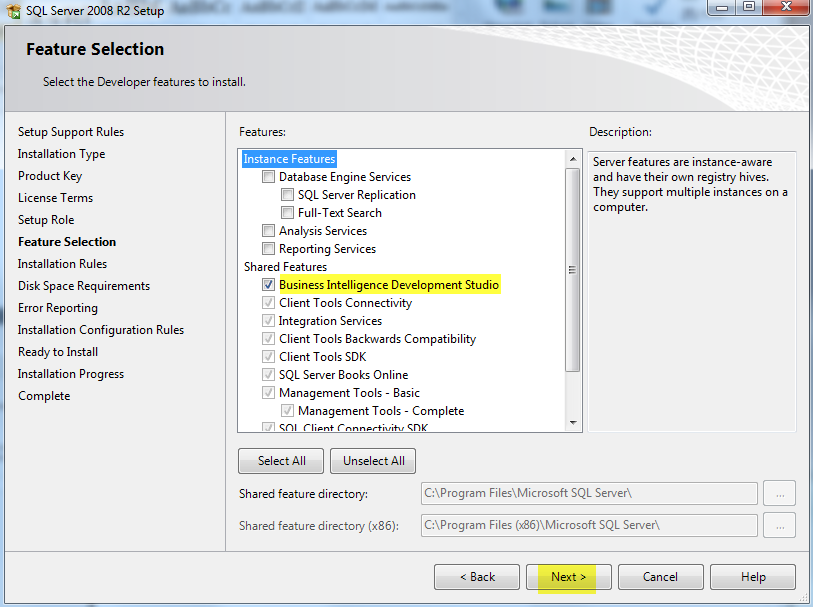Screen dimensions: 813x607
Task: Click Select All button
Action: [x=281, y=461]
